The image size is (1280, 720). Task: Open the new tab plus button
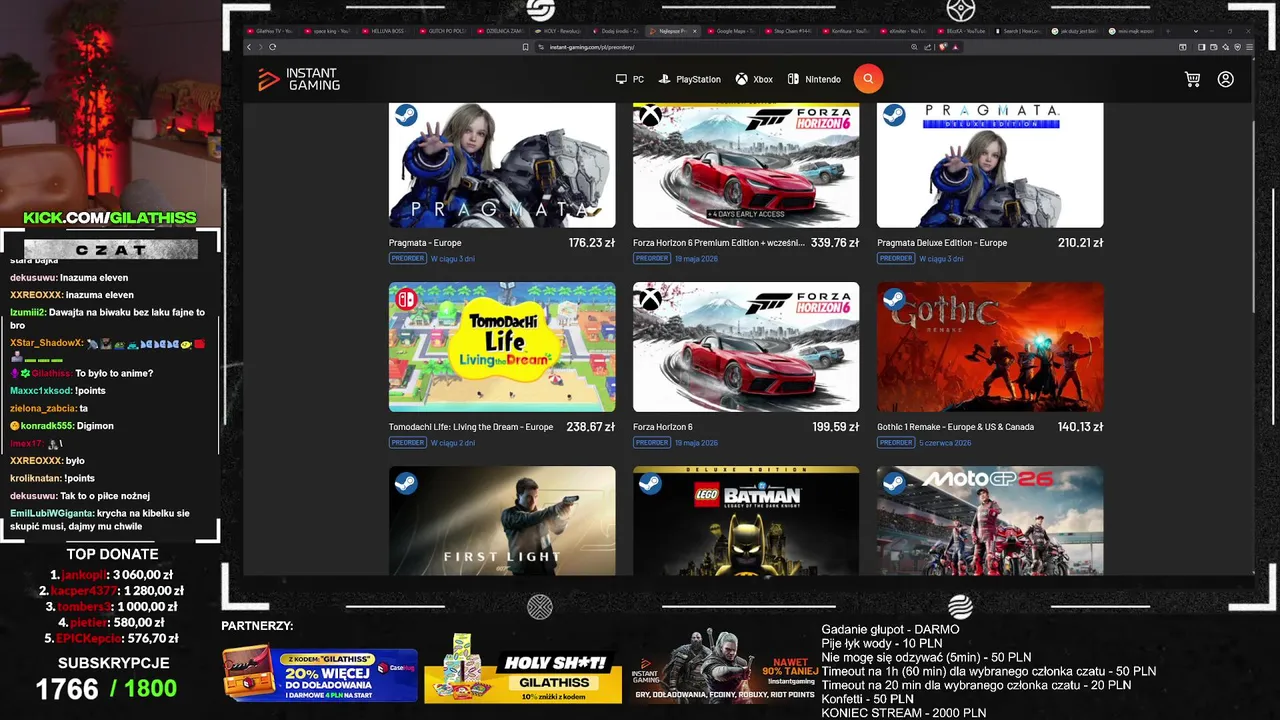1167,31
